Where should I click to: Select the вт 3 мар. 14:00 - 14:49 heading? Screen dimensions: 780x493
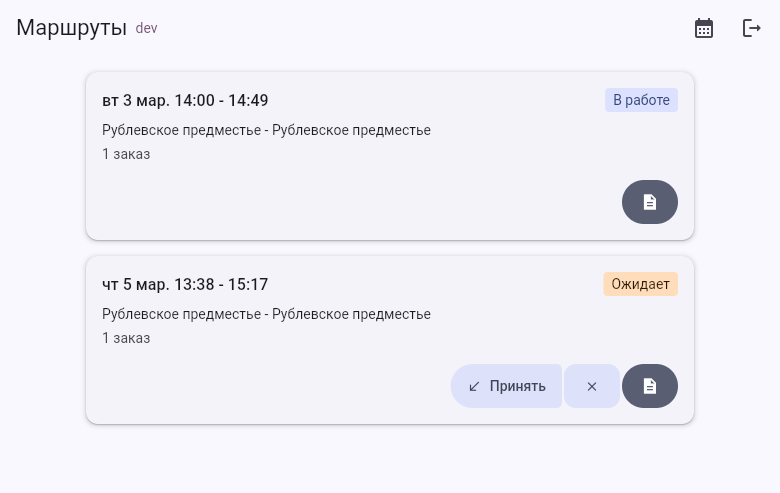coord(185,100)
